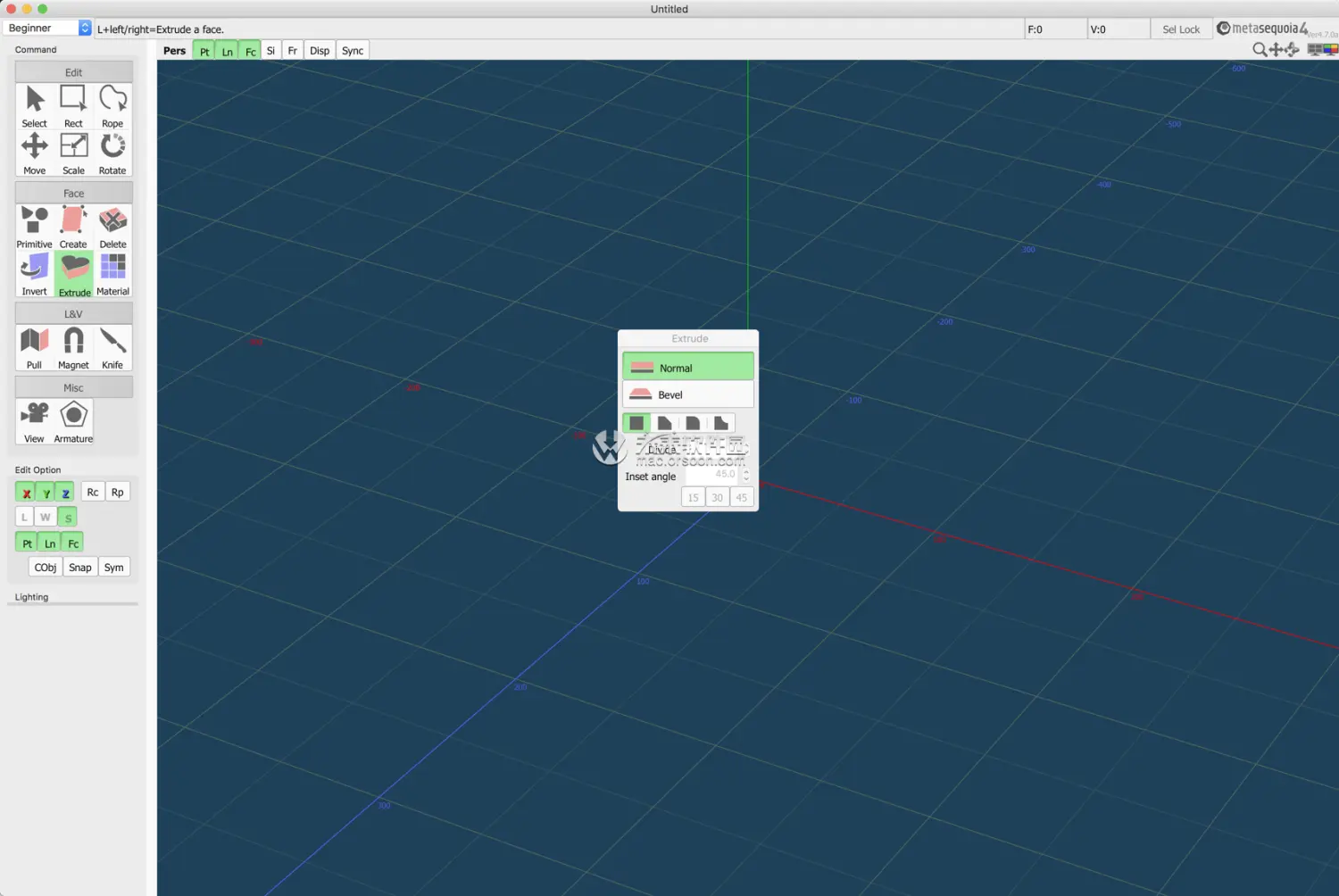Select the Create face tool
The image size is (1339, 896).
[x=73, y=227]
